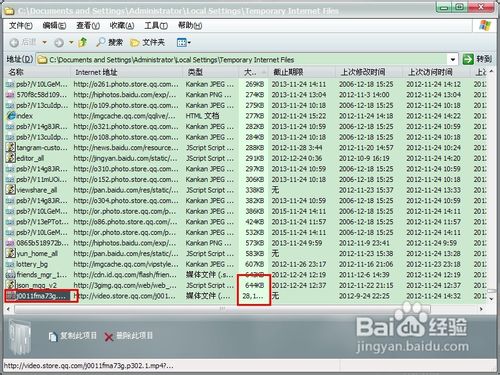Click the script icon of yun_home_all file
This screenshot has height=375, width=500.
pyautogui.click(x=11, y=253)
